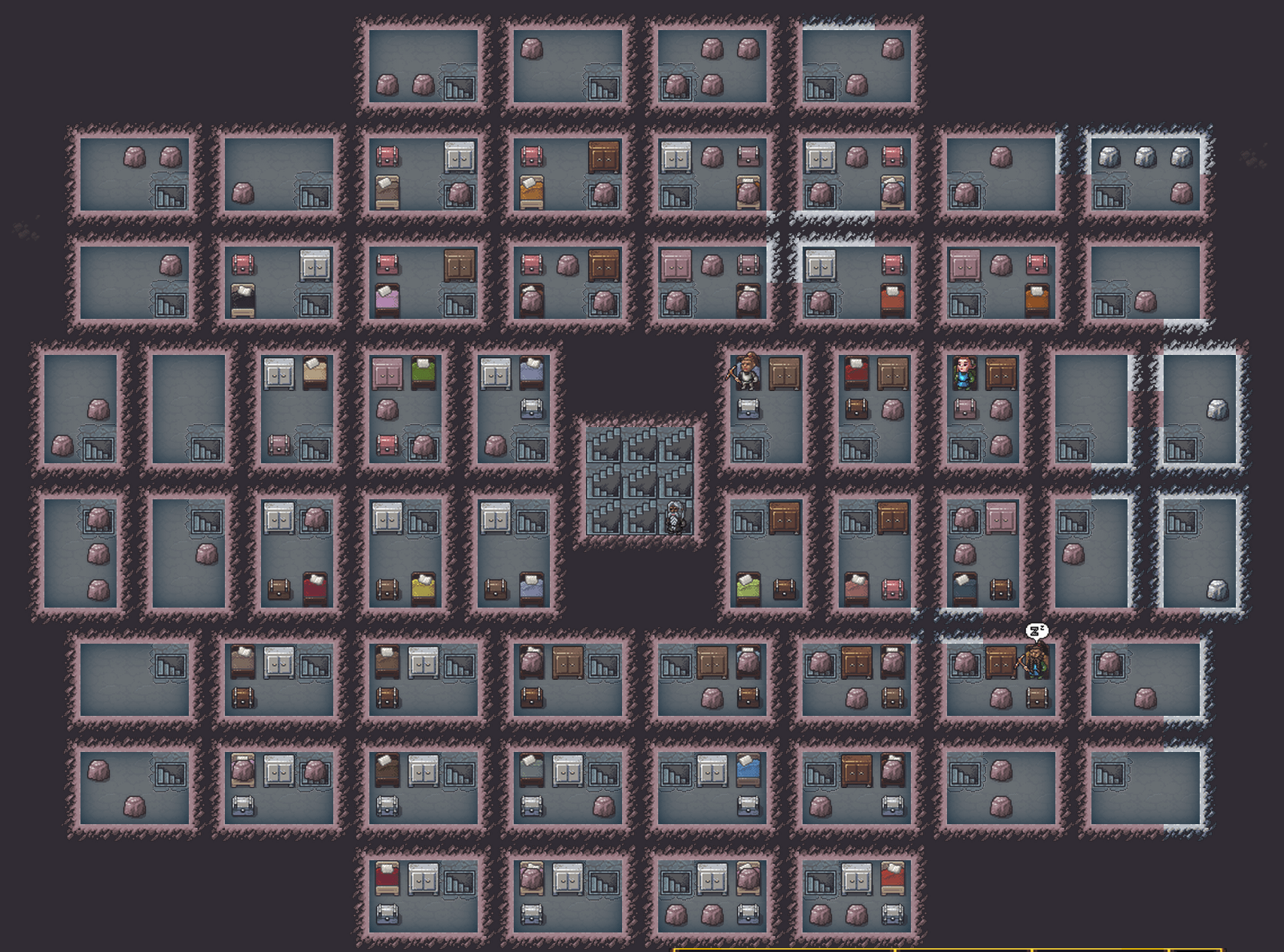Viewport: 1284px width, 952px height.
Task: Click the dark green bed beside pink cabinet
Action: 423,372
